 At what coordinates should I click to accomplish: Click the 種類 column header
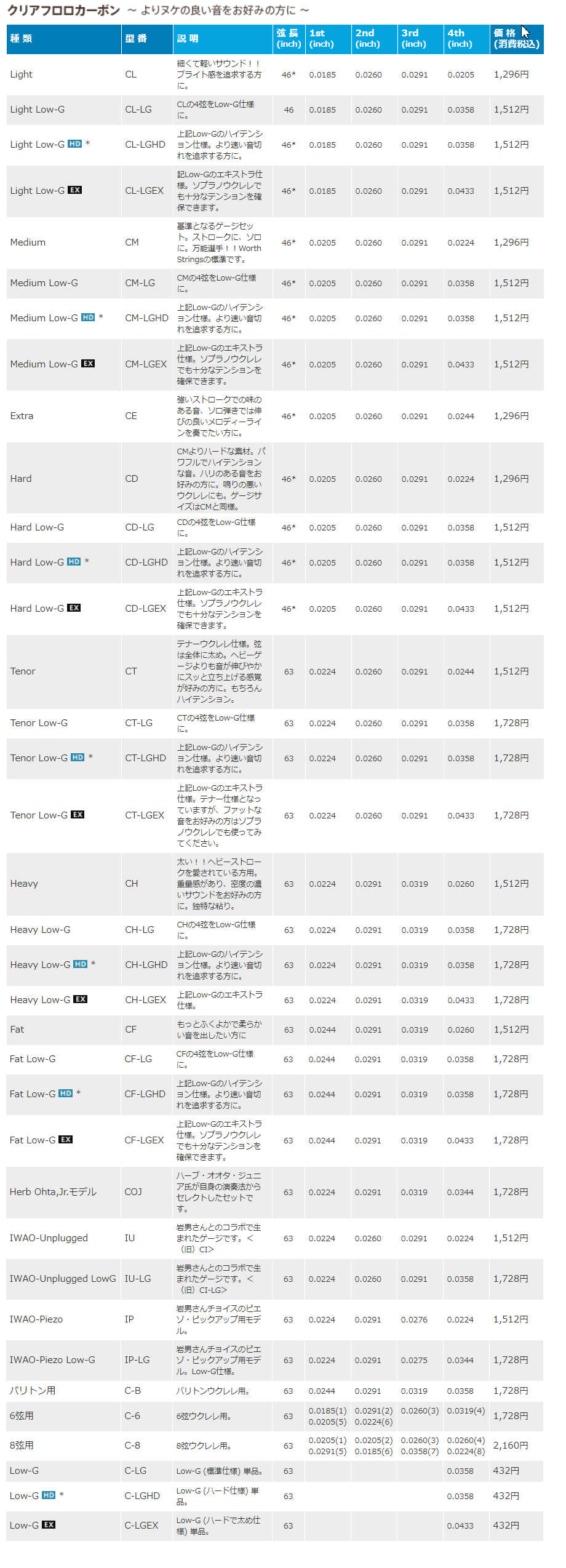pyautogui.click(x=21, y=39)
